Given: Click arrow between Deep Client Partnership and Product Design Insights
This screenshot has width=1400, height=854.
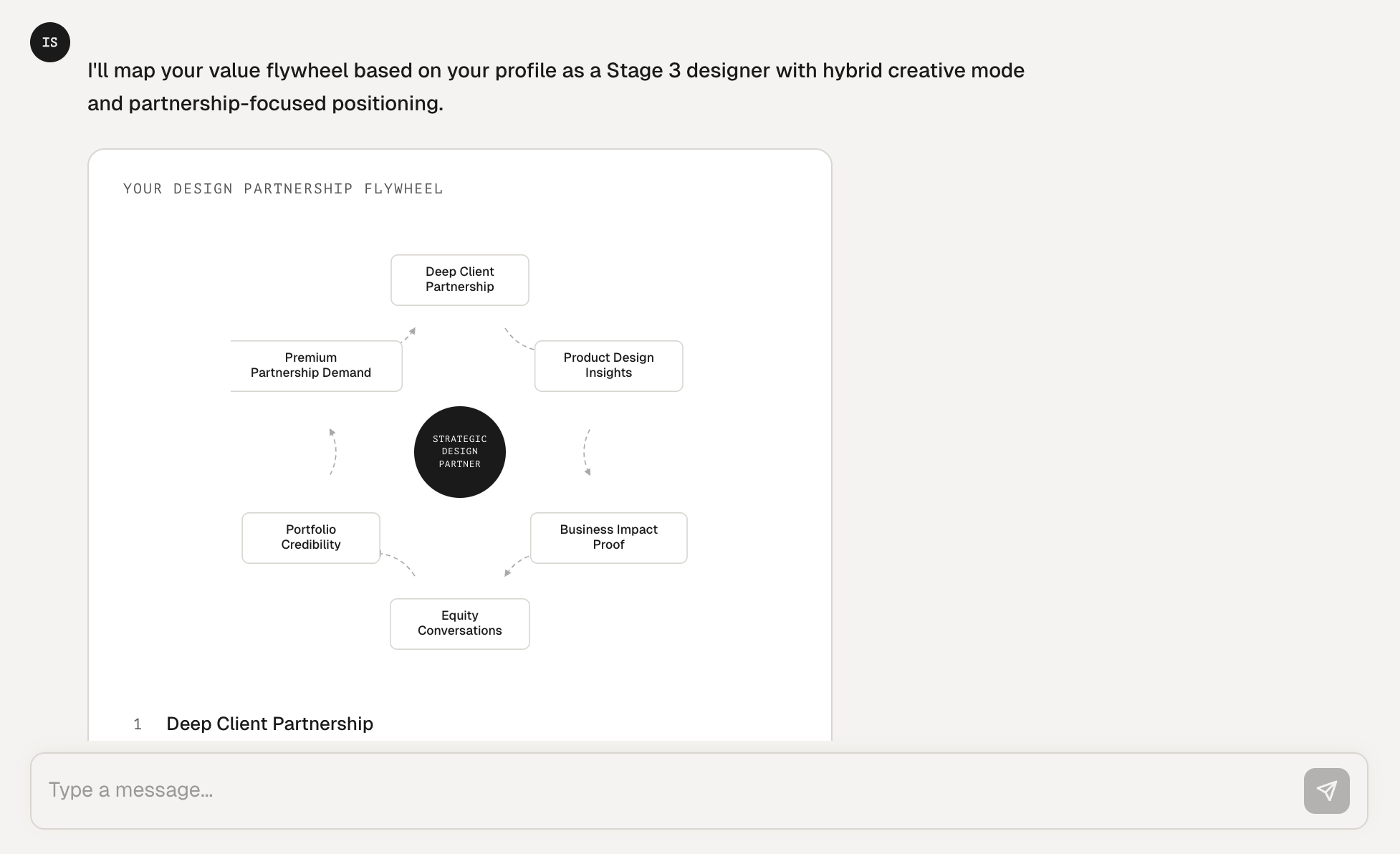Looking at the screenshot, I should [x=517, y=340].
